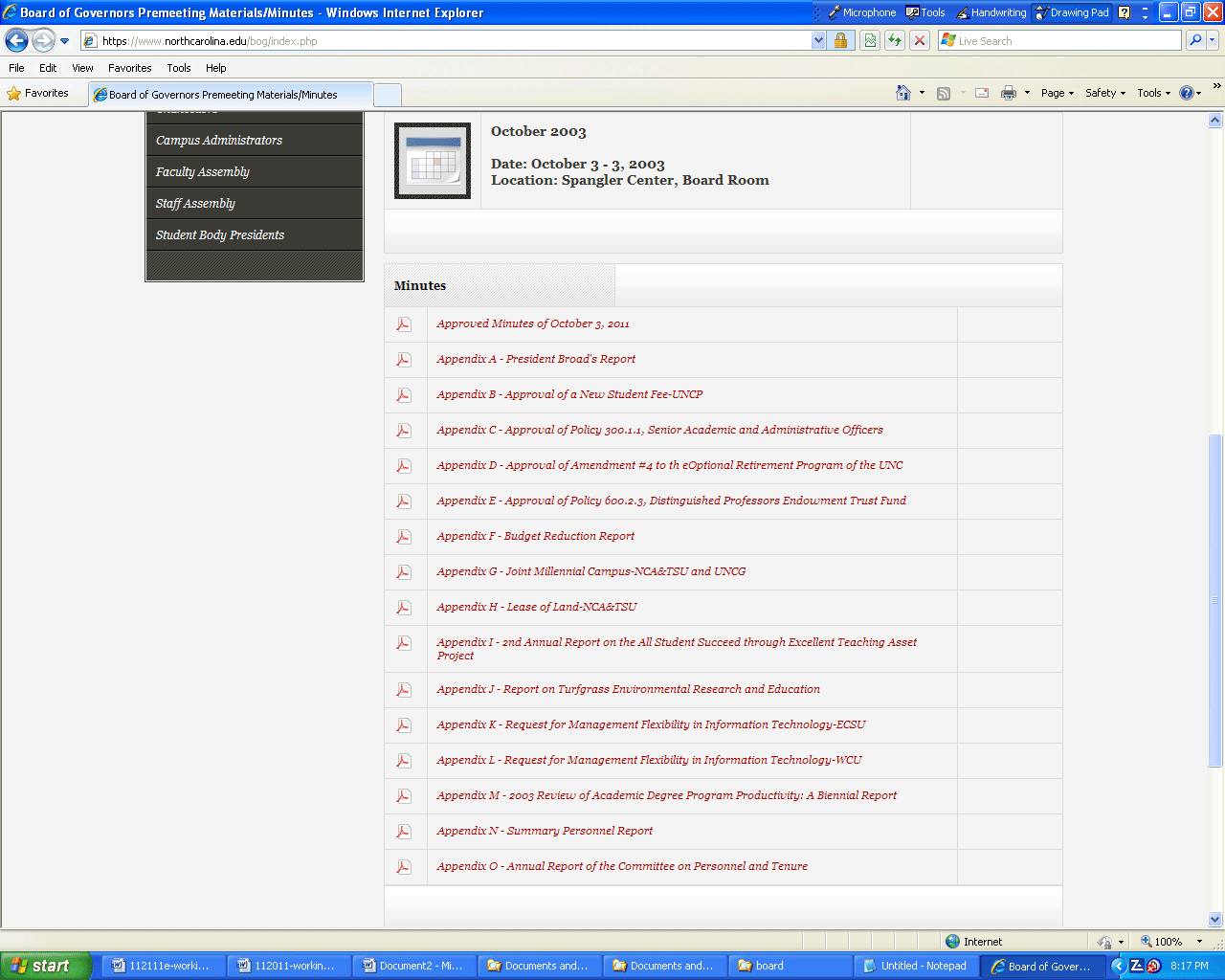Switch to Untitled - Notepad taskbar item
The width and height of the screenshot is (1225, 980).
coord(916,966)
